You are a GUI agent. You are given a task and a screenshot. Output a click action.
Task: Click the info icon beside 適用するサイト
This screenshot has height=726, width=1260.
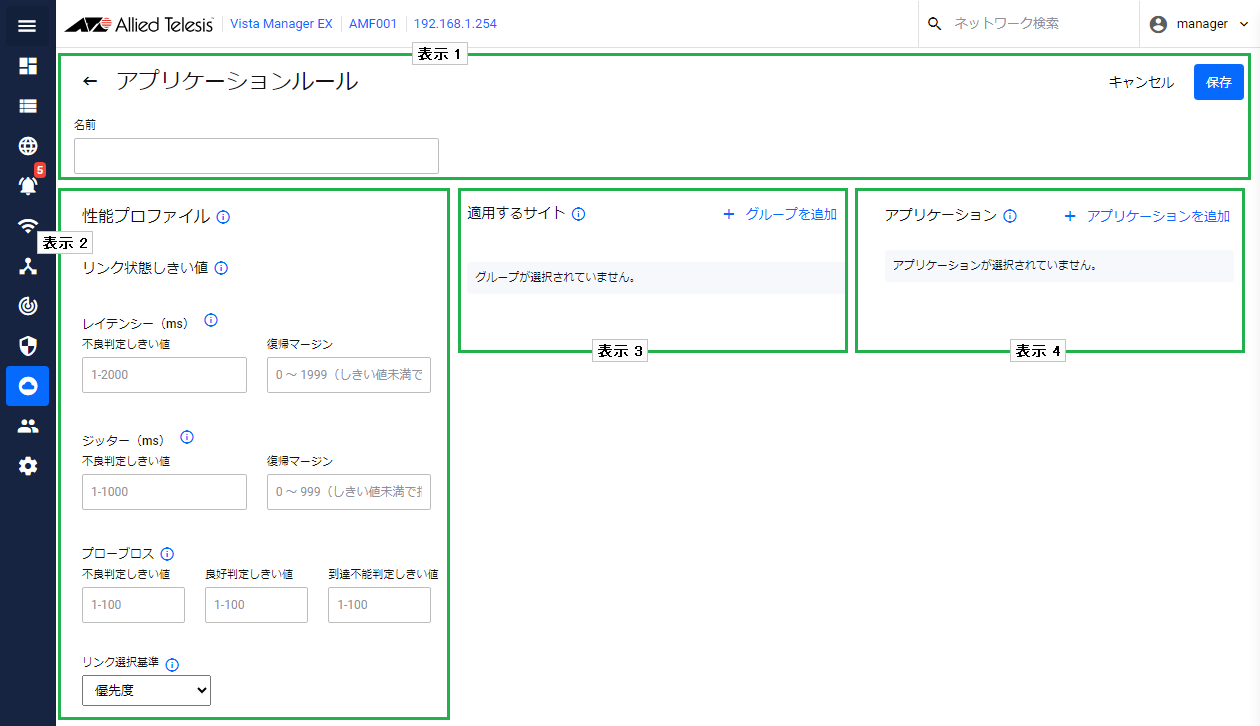tap(578, 214)
